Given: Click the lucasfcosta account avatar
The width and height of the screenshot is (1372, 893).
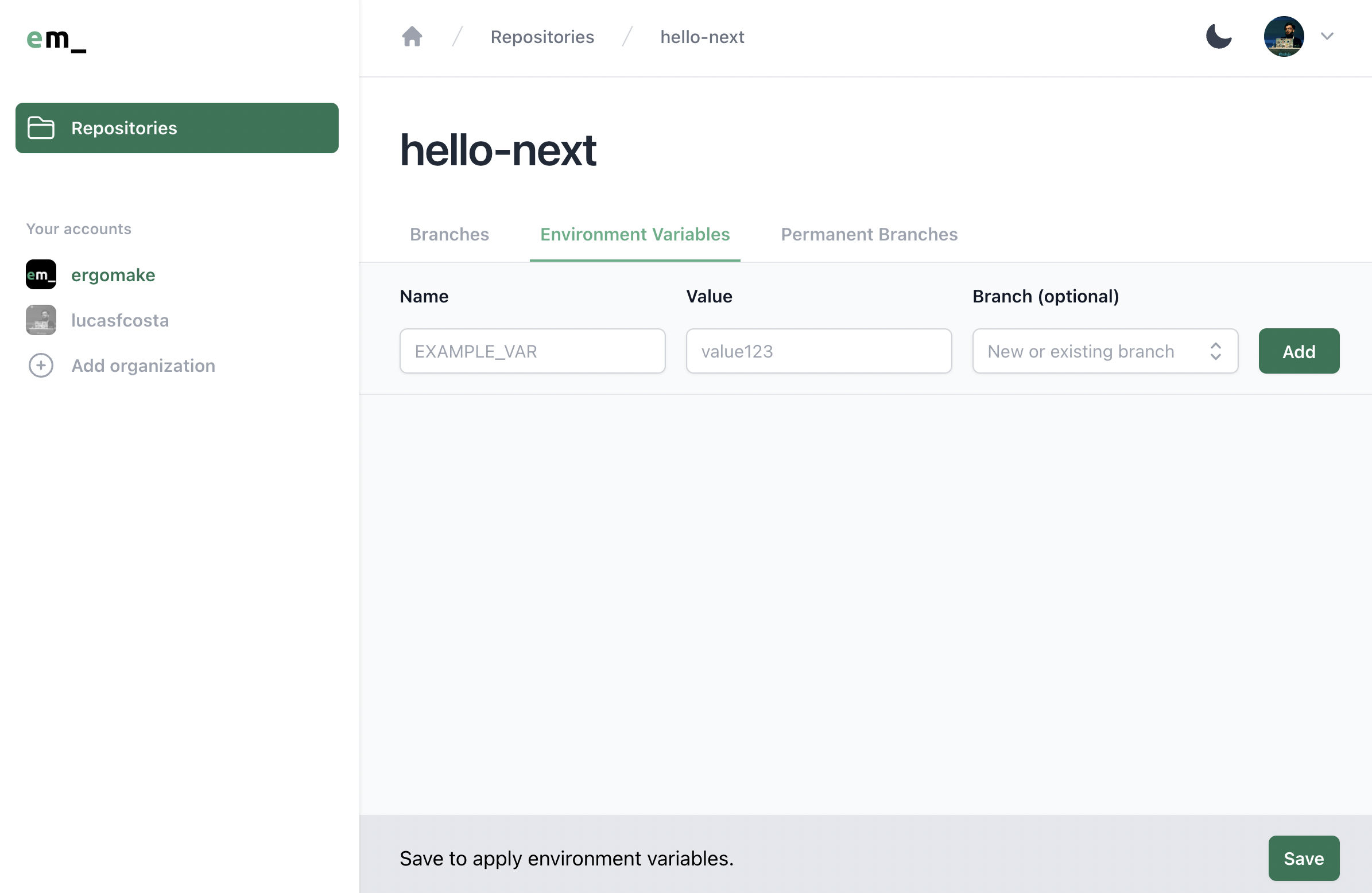Looking at the screenshot, I should [41, 320].
